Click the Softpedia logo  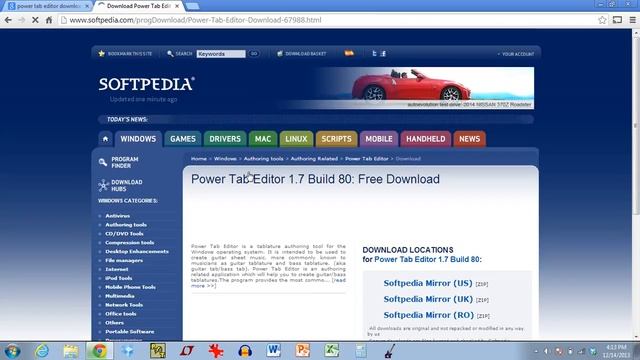coord(146,84)
